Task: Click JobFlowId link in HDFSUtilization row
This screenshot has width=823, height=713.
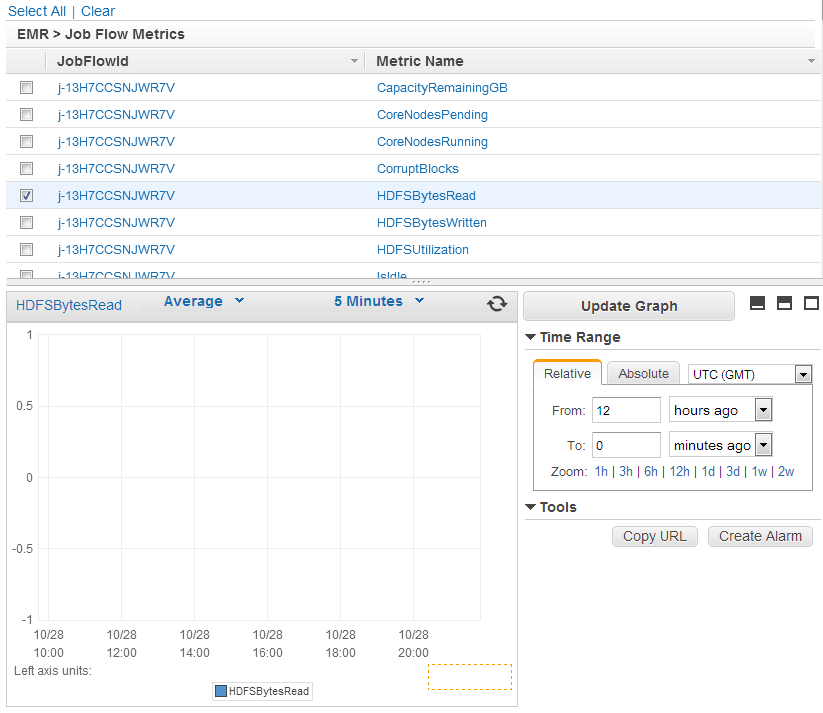Action: tap(116, 250)
